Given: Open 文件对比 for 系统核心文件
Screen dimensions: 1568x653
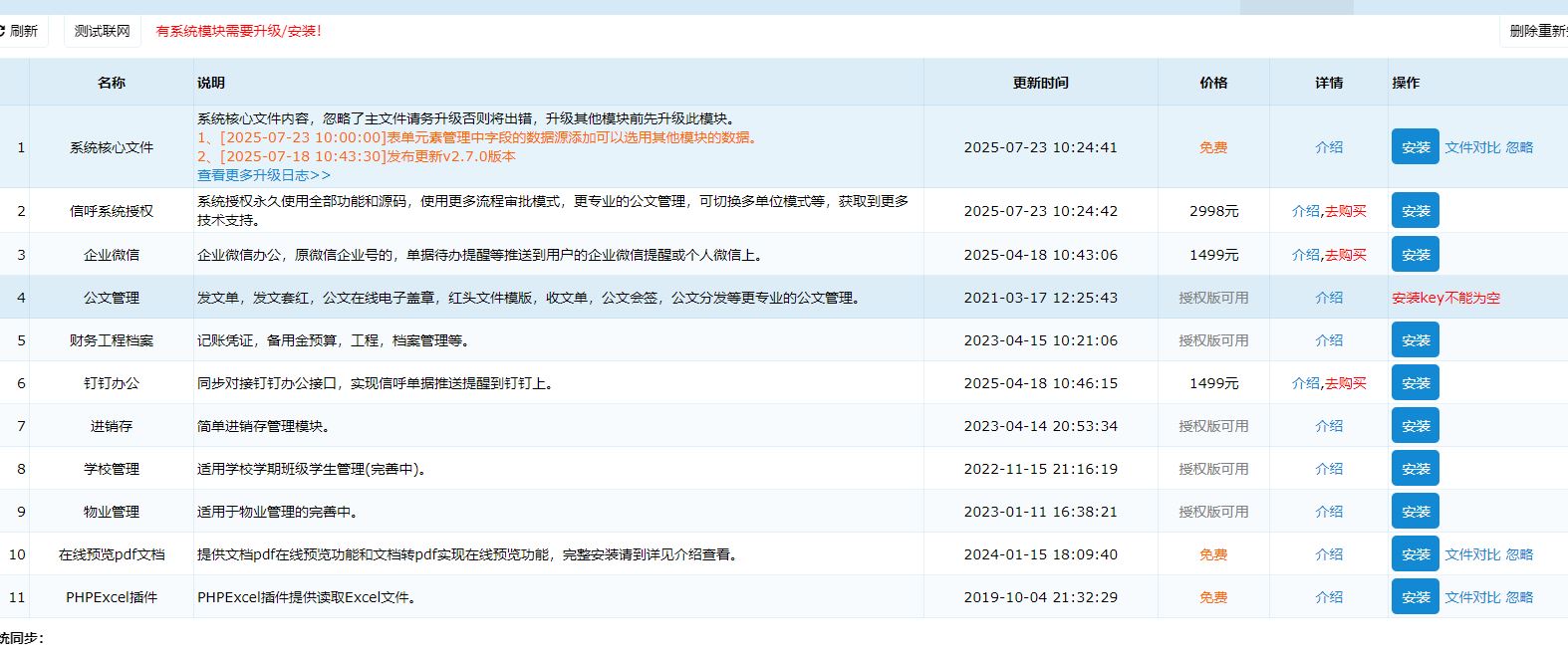Looking at the screenshot, I should 1471,147.
